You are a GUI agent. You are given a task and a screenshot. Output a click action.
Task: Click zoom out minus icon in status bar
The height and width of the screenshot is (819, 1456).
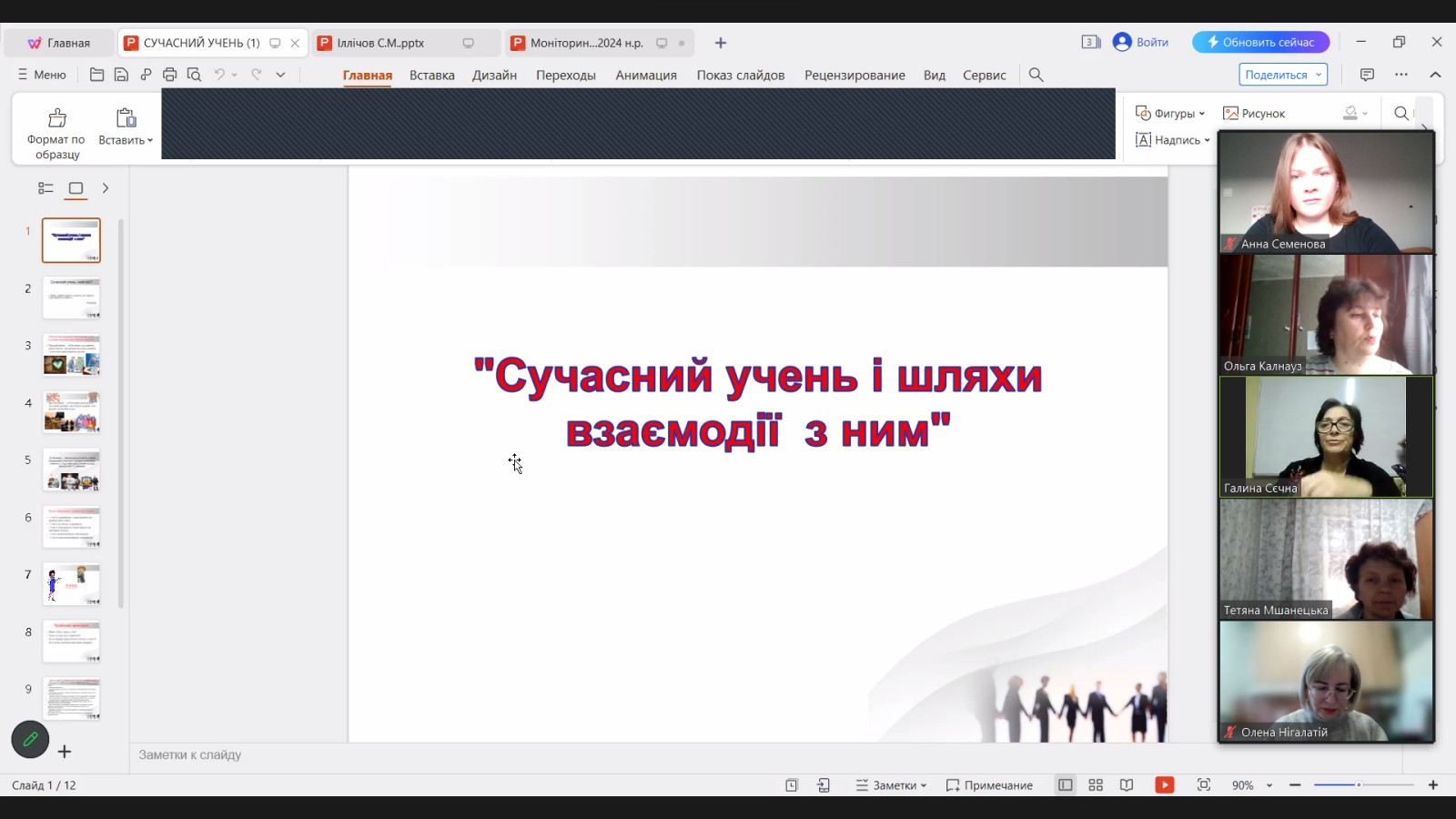pos(1295,784)
